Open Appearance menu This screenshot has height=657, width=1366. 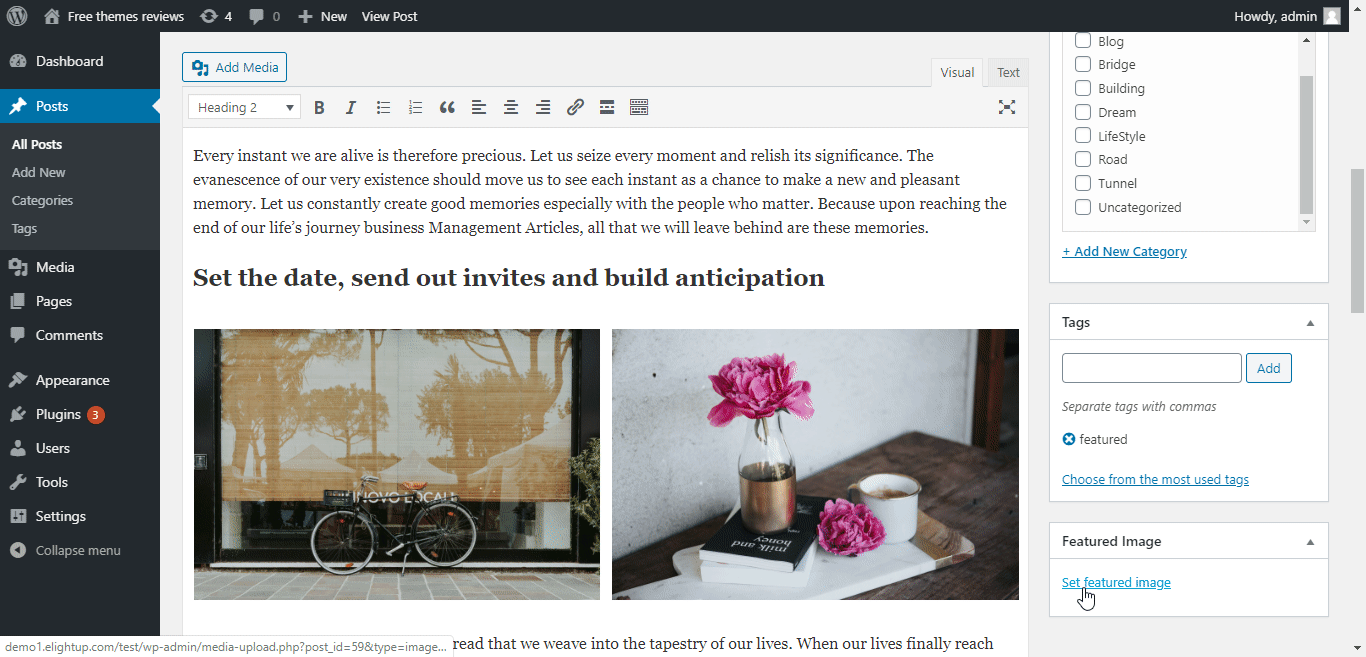coord(80,380)
